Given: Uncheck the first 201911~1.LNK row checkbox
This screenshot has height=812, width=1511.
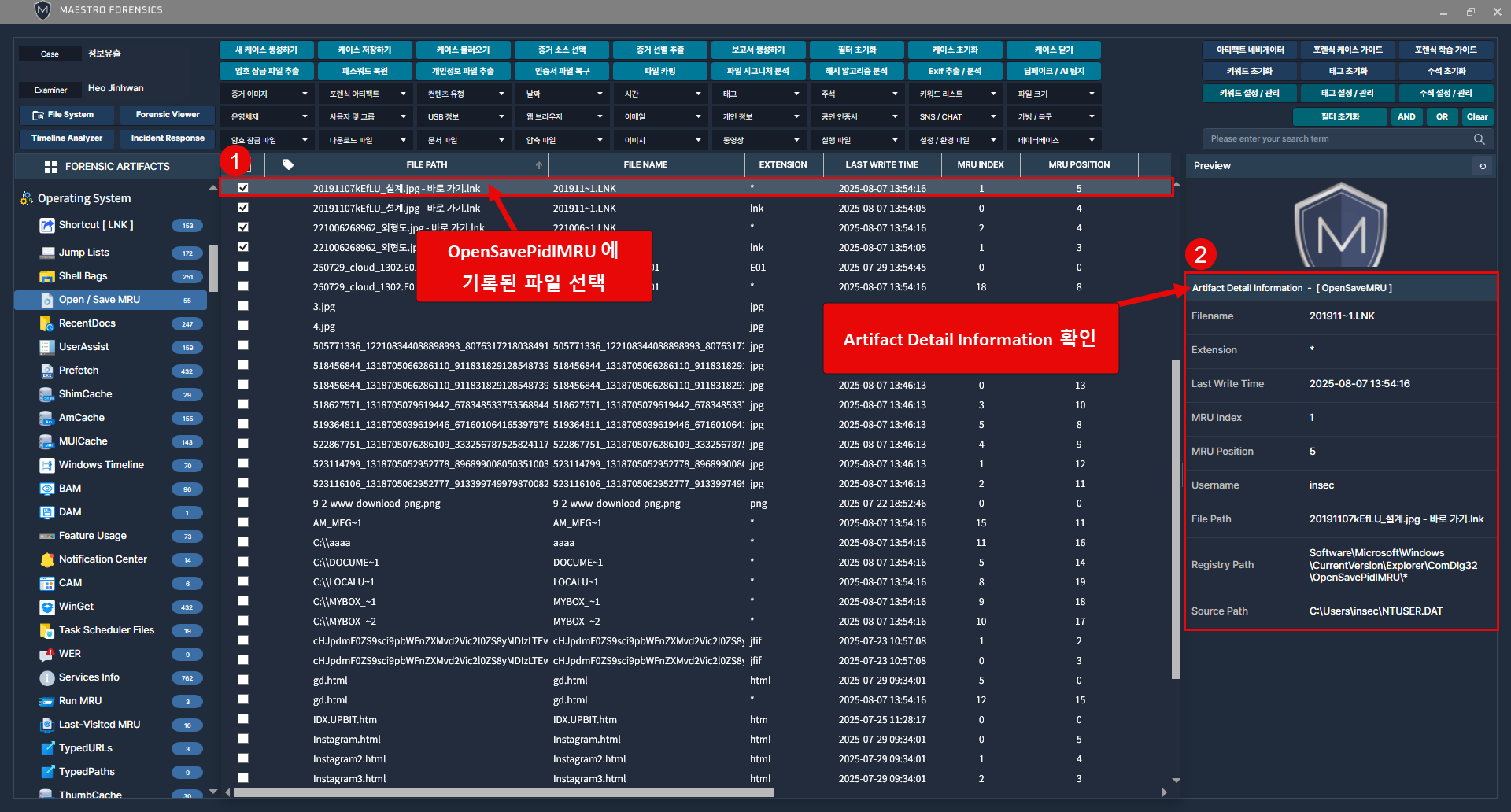Looking at the screenshot, I should pos(243,188).
